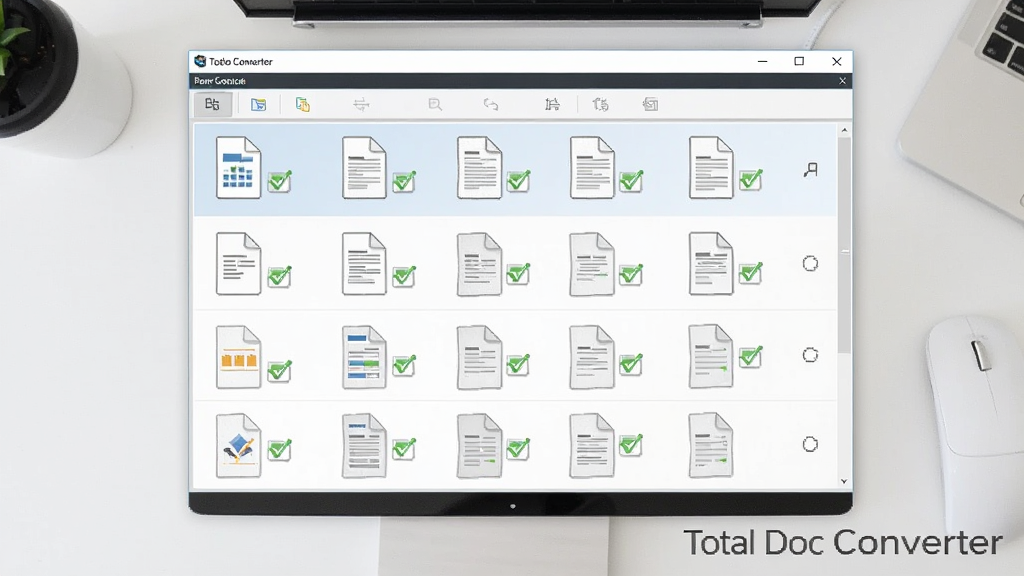Screen dimensions: 1024x576
Task: Select the fourth document icon in the second row
Action: click(592, 263)
